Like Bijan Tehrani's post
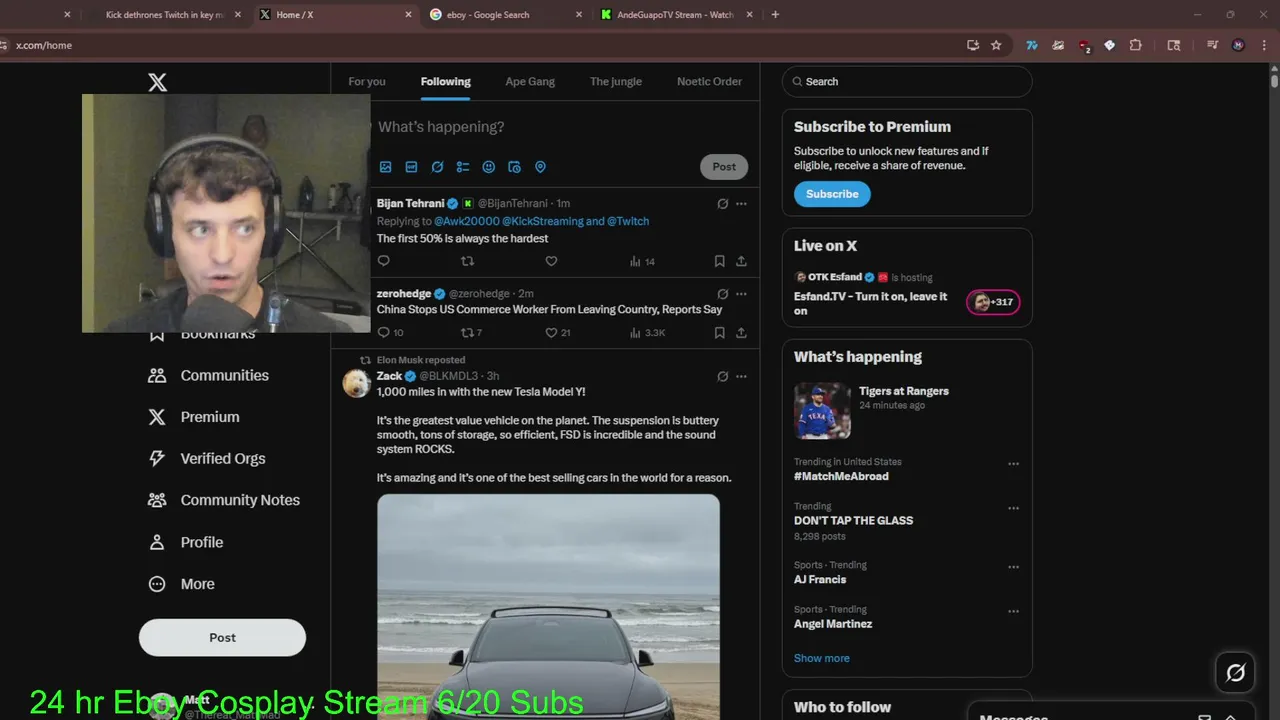 tap(551, 261)
